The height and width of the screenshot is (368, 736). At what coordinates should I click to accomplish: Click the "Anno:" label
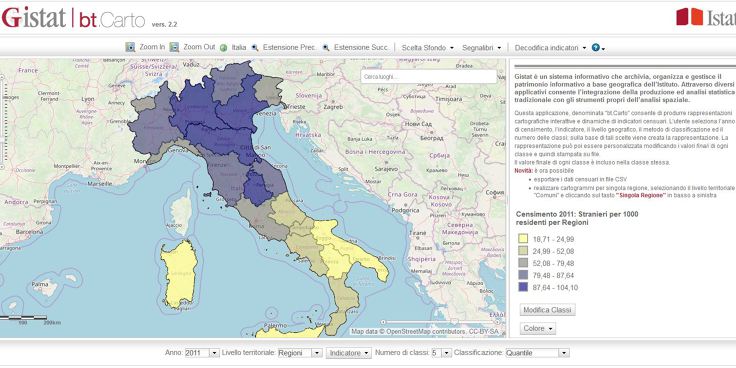[174, 353]
